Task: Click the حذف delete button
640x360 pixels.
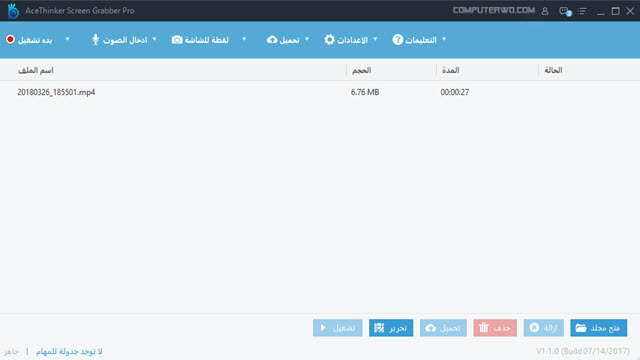Action: 495,328
